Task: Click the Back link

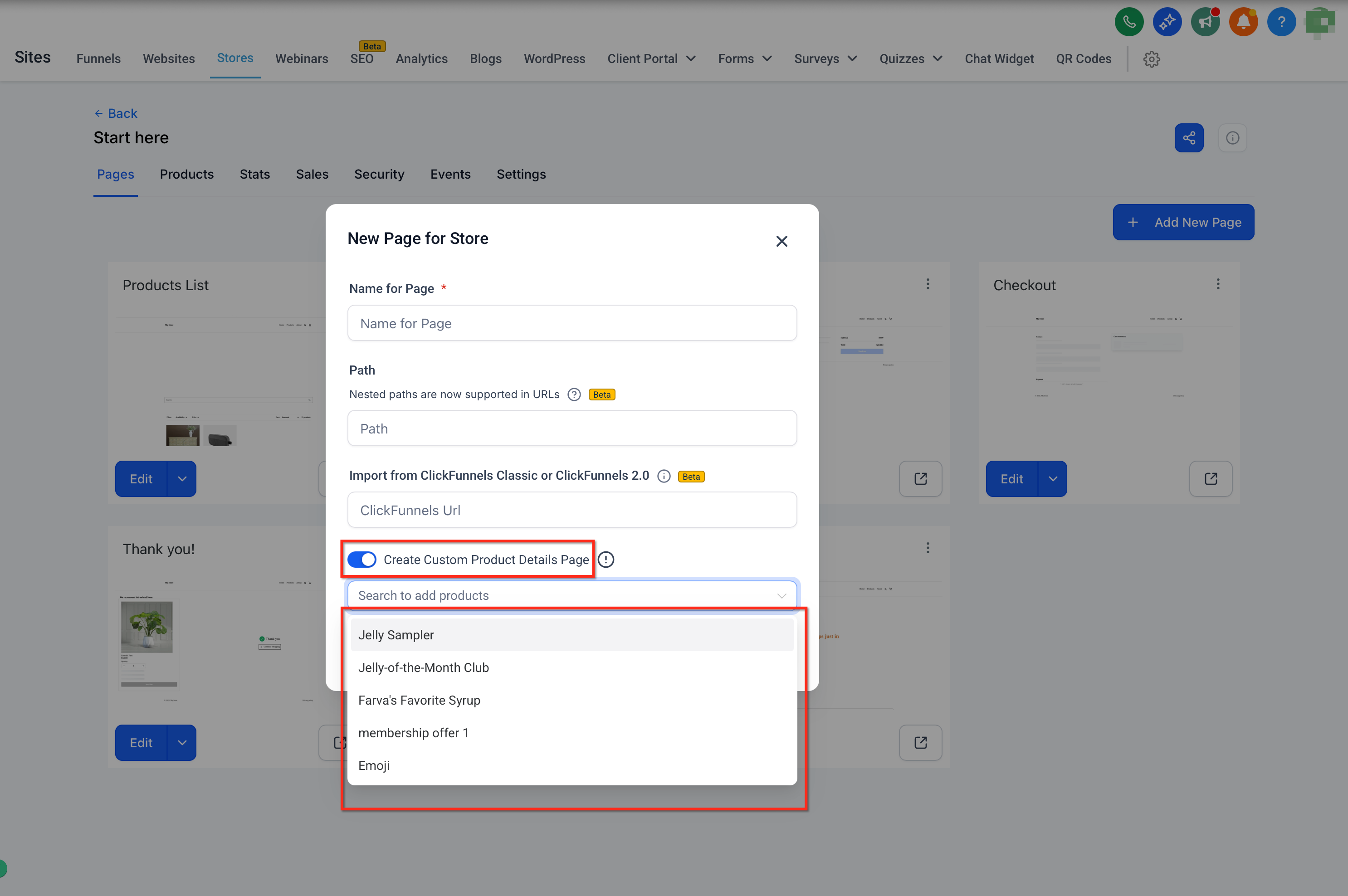Action: pos(116,113)
